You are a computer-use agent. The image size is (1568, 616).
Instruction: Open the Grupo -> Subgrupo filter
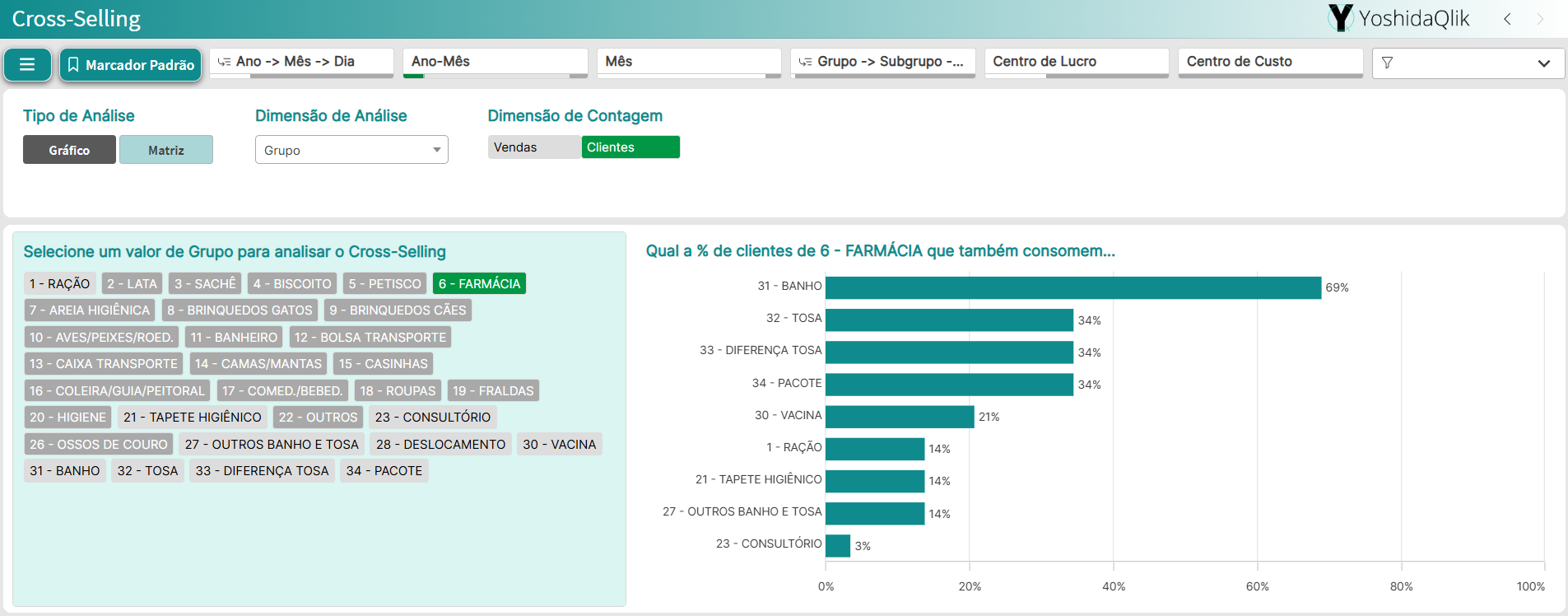883,63
